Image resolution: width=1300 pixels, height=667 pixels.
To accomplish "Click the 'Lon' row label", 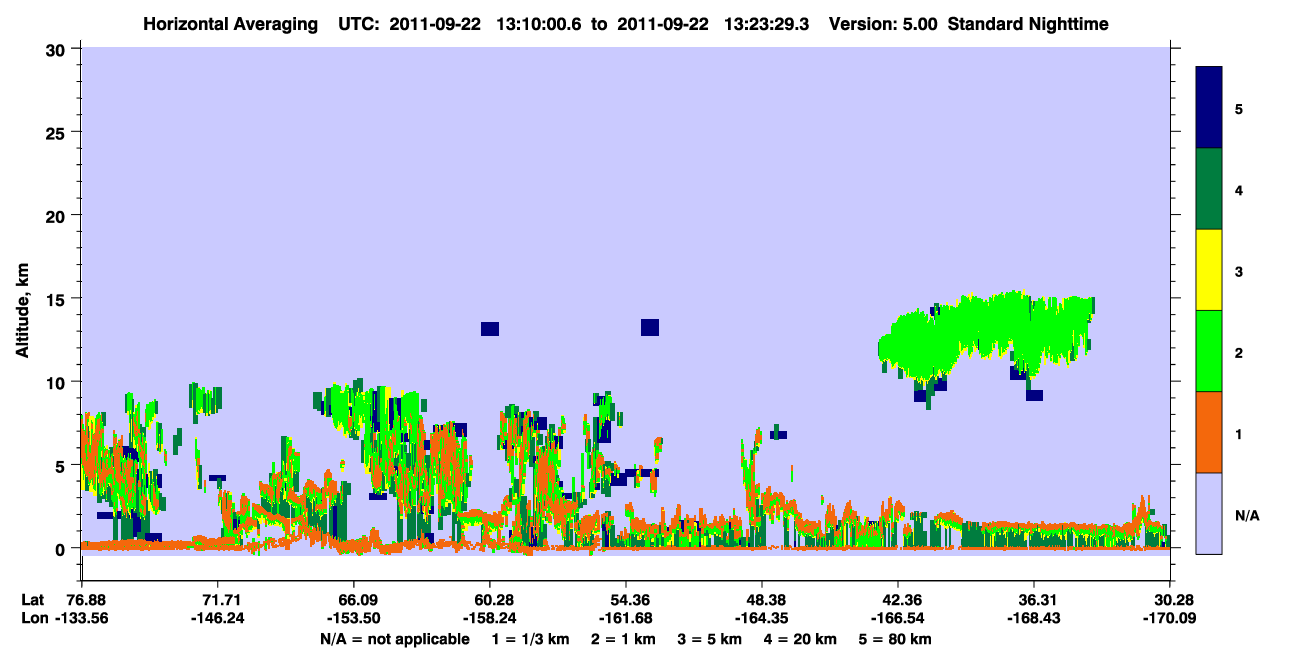I will (34, 617).
